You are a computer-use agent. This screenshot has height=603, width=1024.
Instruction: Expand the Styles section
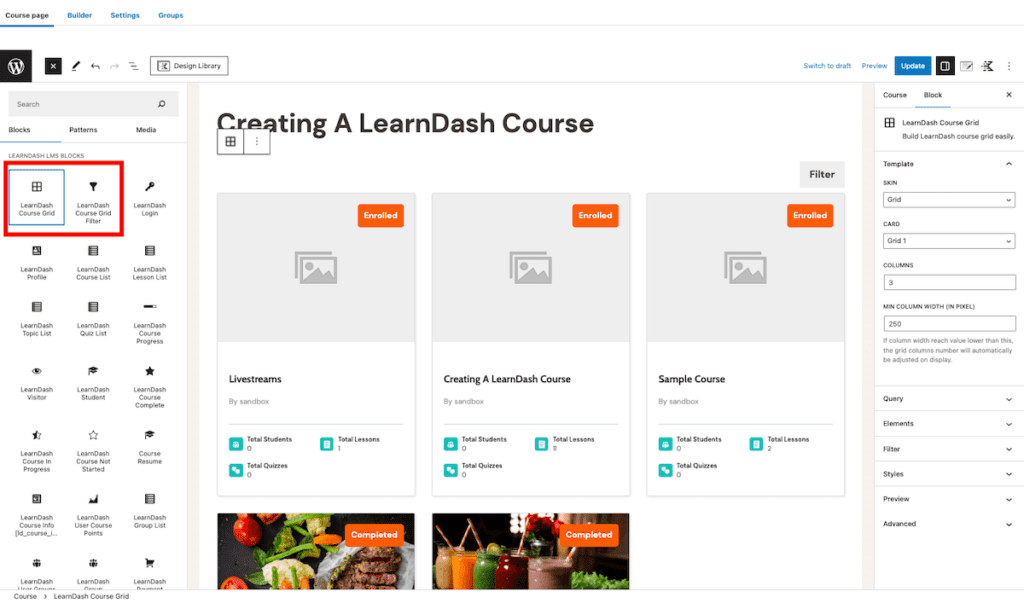pos(948,474)
